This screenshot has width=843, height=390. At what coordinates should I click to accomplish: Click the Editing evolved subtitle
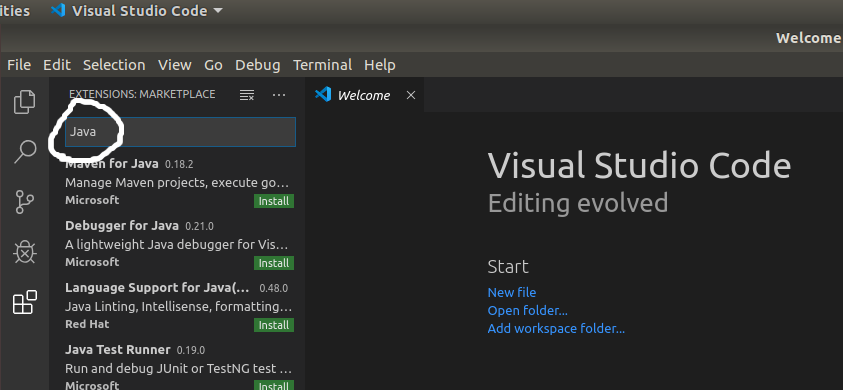coord(578,203)
